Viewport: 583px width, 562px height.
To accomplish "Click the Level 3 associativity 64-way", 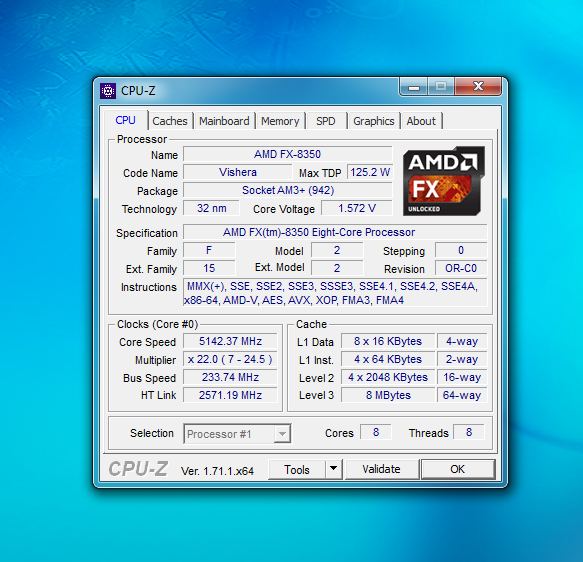I will click(462, 395).
